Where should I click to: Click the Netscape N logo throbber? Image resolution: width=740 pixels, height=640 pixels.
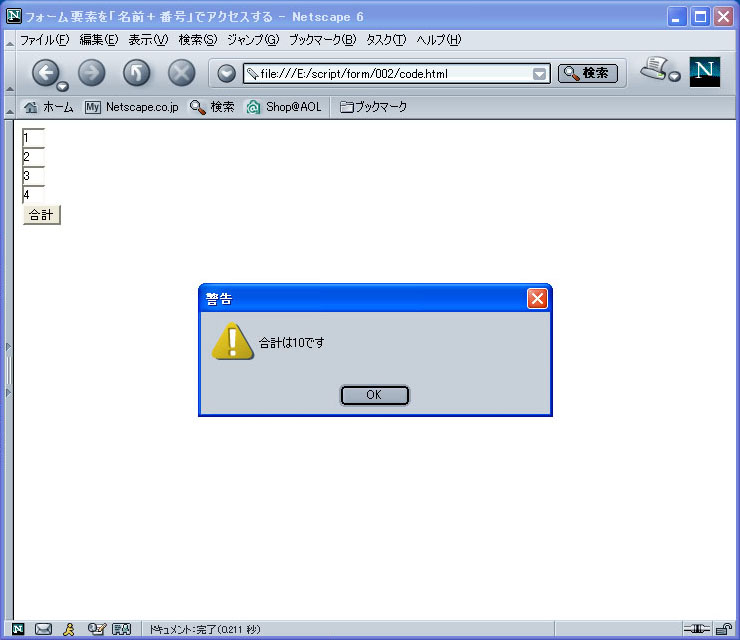705,72
